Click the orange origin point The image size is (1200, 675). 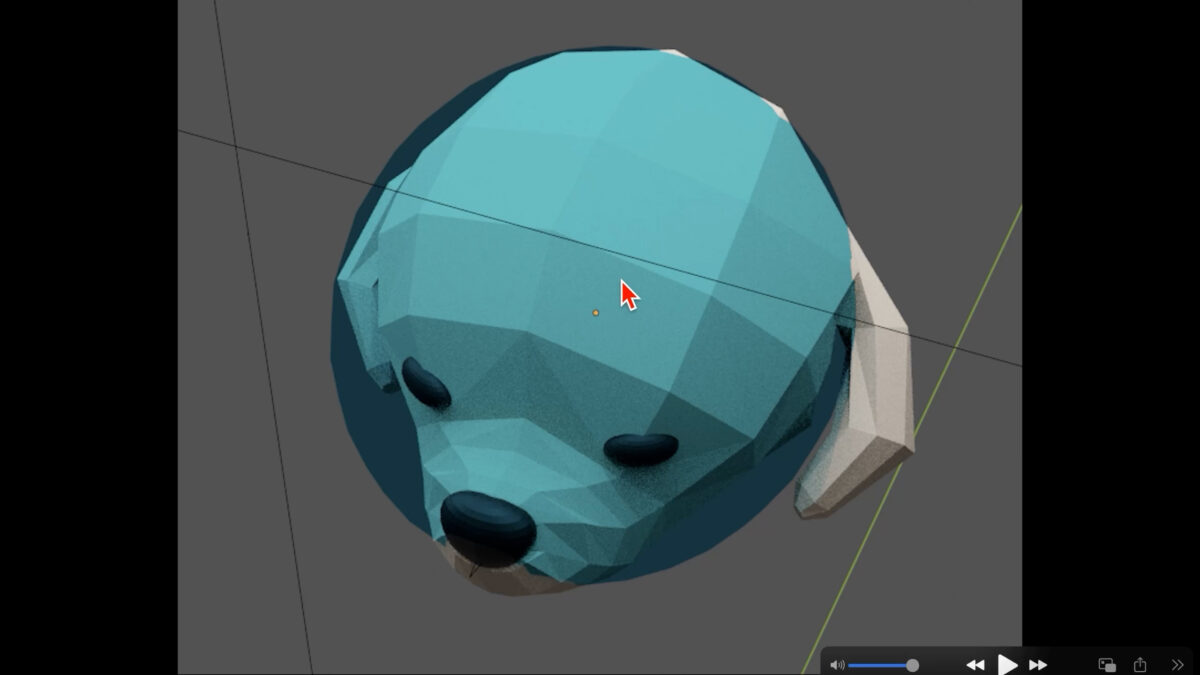coord(596,313)
